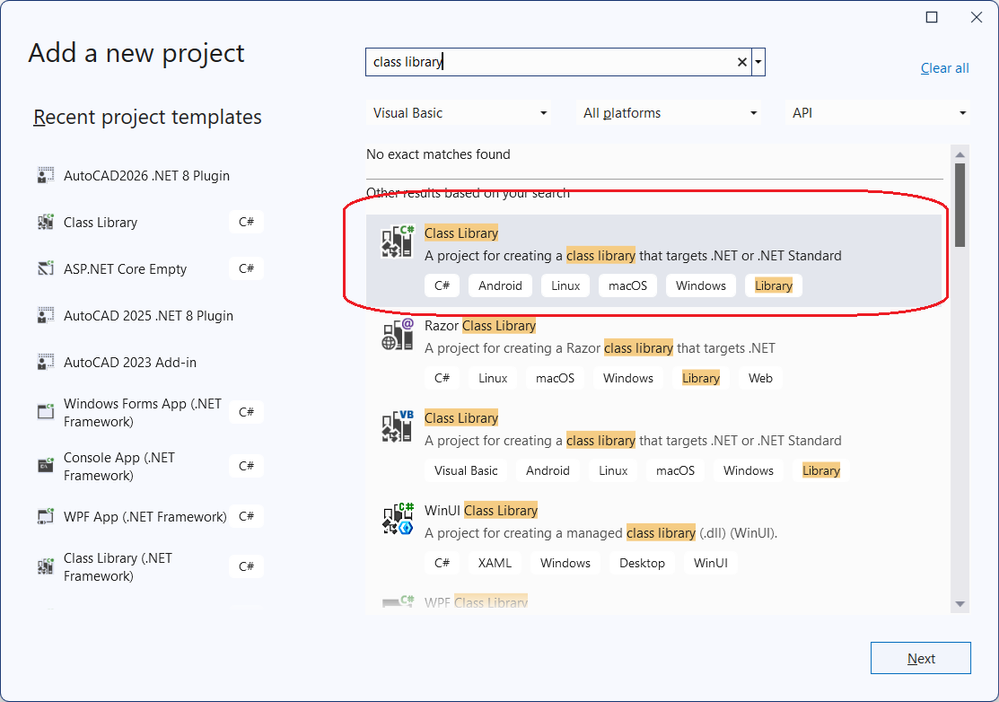
Task: Open the Visual Basic language filter dropdown
Action: [x=459, y=113]
